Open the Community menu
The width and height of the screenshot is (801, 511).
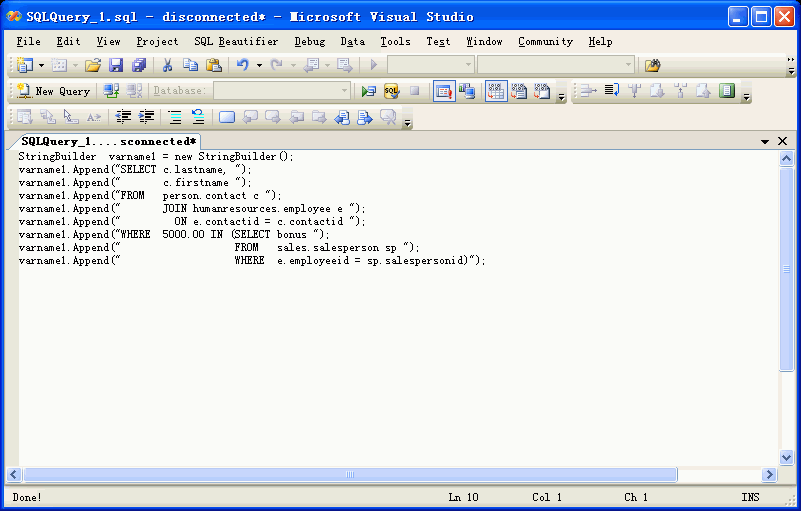click(x=545, y=41)
